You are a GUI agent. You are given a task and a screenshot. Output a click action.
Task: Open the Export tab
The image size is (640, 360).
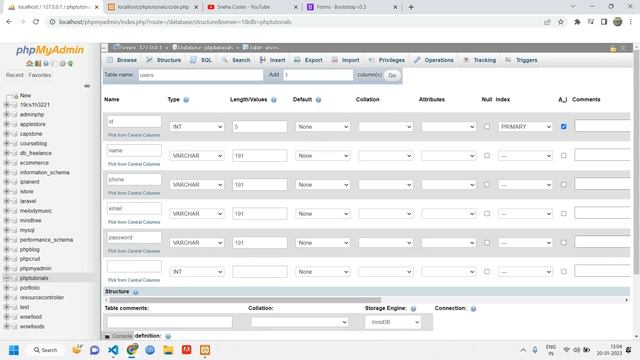(x=308, y=60)
